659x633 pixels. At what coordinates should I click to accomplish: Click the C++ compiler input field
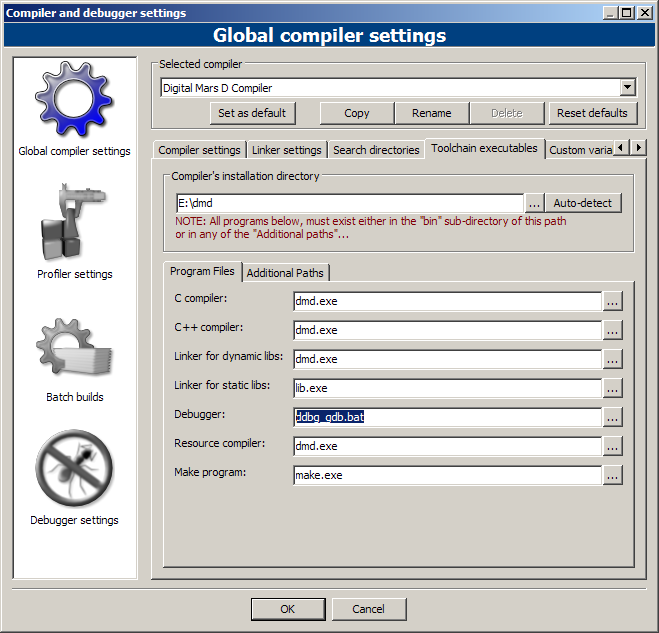(x=447, y=330)
